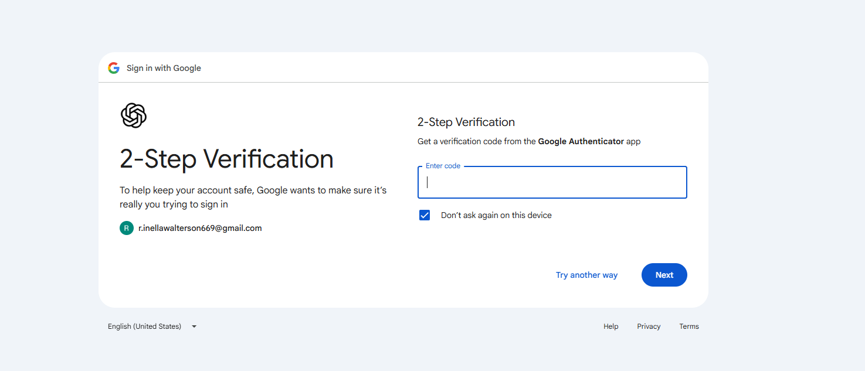Choose Try another way
Image resolution: width=865 pixels, height=371 pixels.
(x=586, y=275)
